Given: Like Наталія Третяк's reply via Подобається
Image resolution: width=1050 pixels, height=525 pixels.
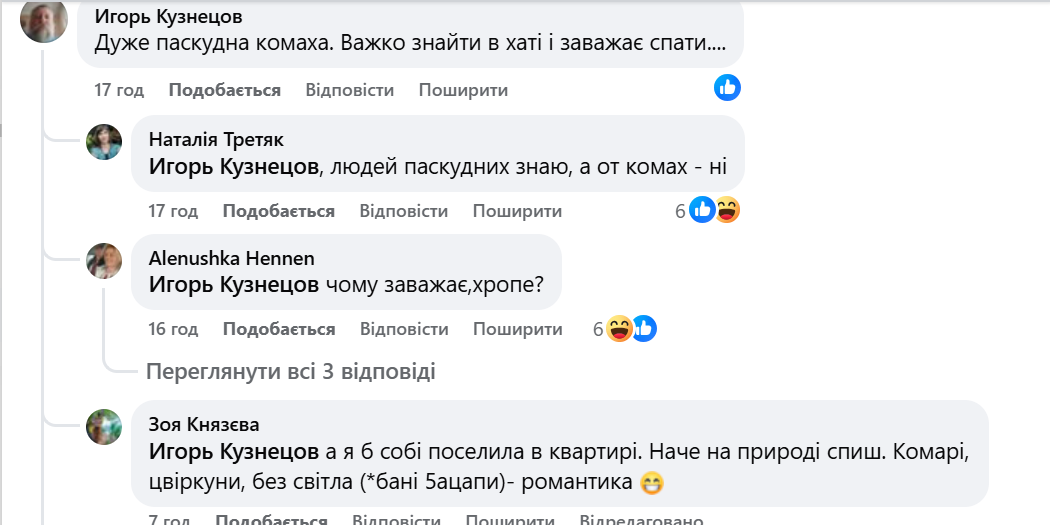Looking at the screenshot, I should click(279, 211).
